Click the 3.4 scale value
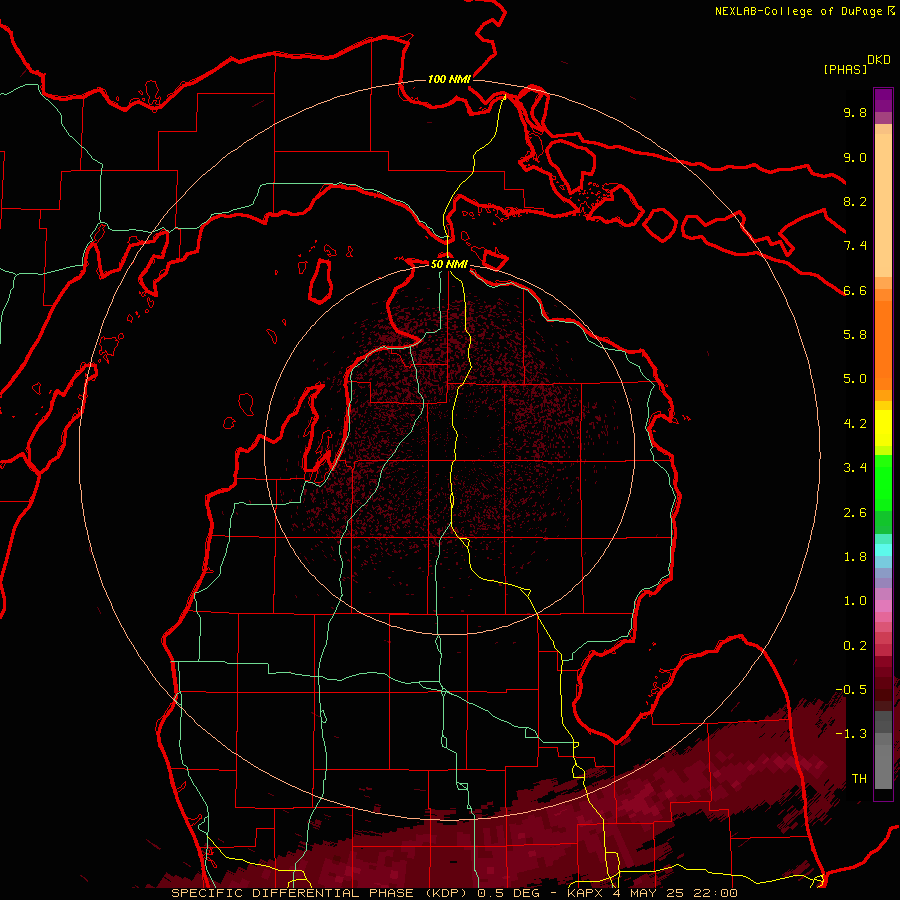This screenshot has height=900, width=900. pyautogui.click(x=855, y=468)
